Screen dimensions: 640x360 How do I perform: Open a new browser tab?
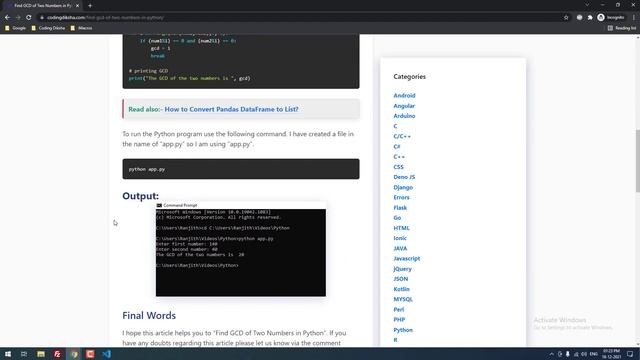(90, 6)
